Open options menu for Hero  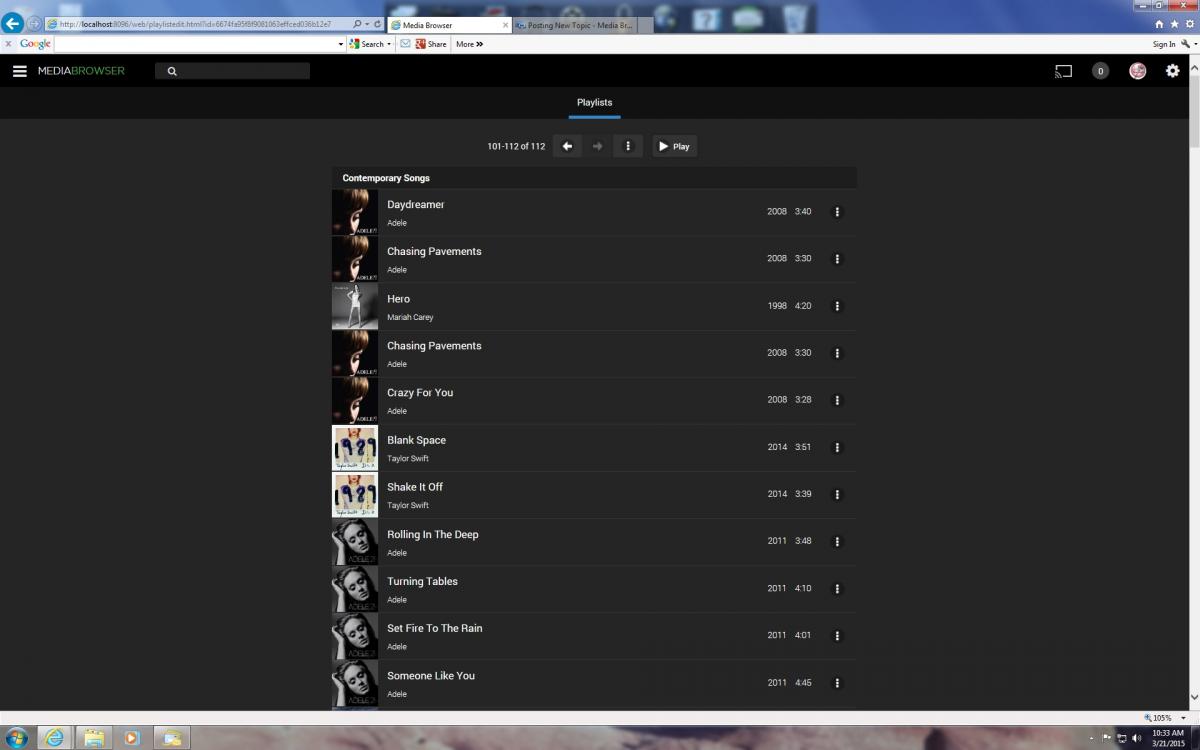tap(838, 306)
